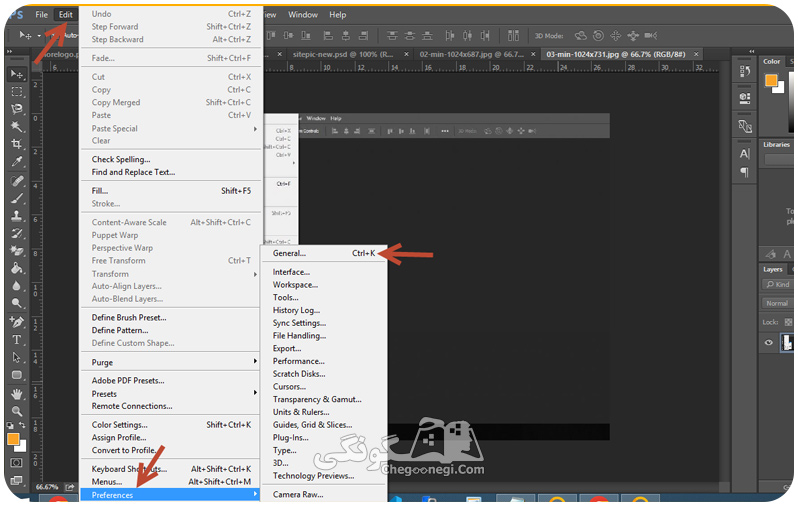Screen dimensions: 798x508
Task: Click the toolbox foreground color swatch
Action: [x=13, y=439]
